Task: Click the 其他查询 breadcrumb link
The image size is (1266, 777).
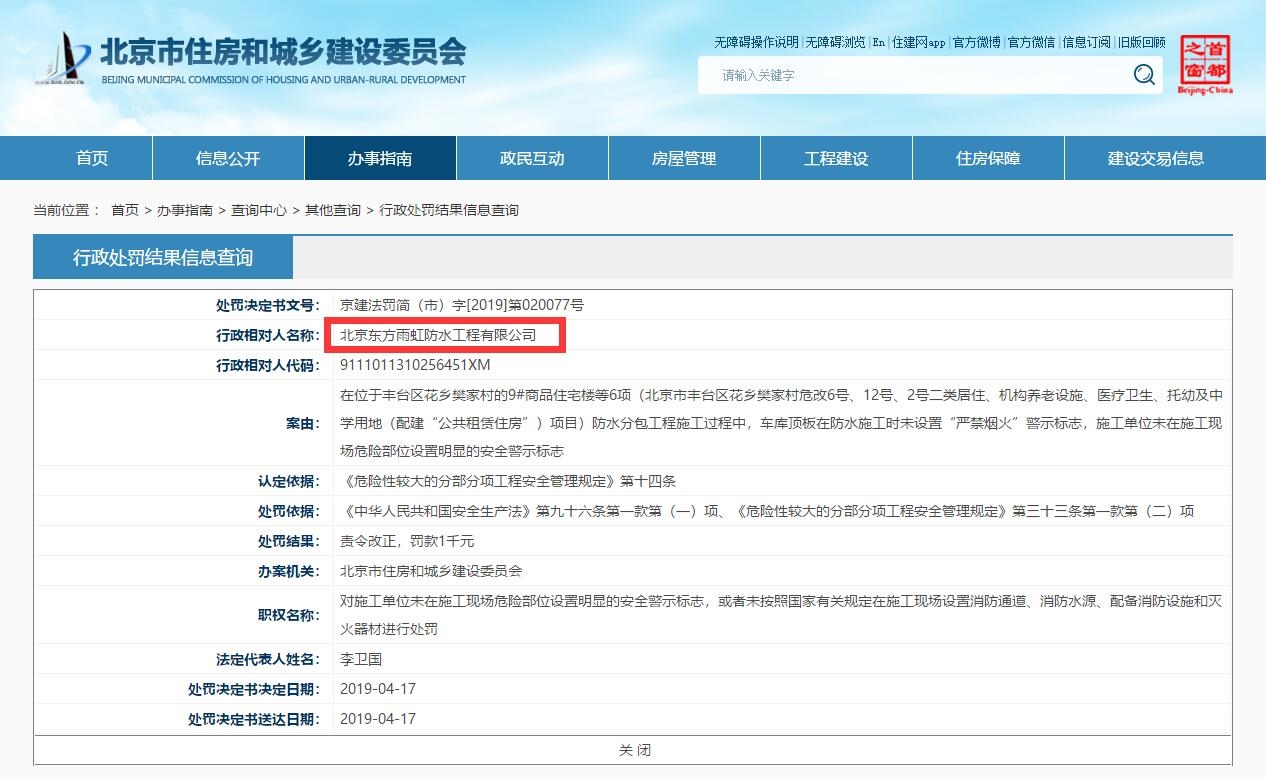Action: pyautogui.click(x=333, y=210)
